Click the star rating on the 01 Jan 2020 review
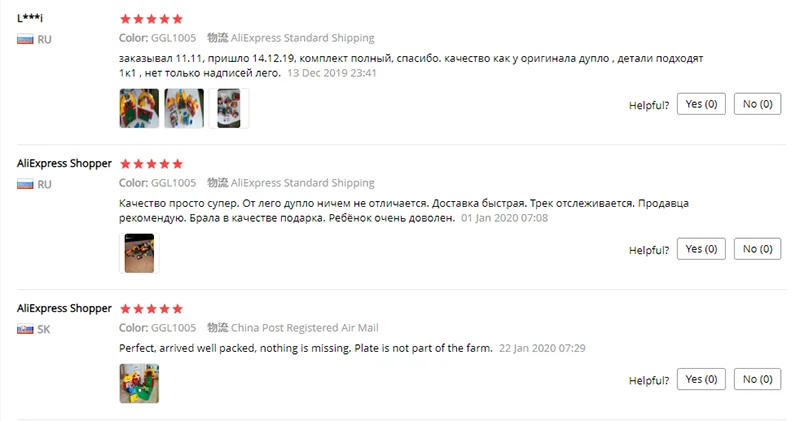This screenshot has height=421, width=800. pyautogui.click(x=151, y=164)
